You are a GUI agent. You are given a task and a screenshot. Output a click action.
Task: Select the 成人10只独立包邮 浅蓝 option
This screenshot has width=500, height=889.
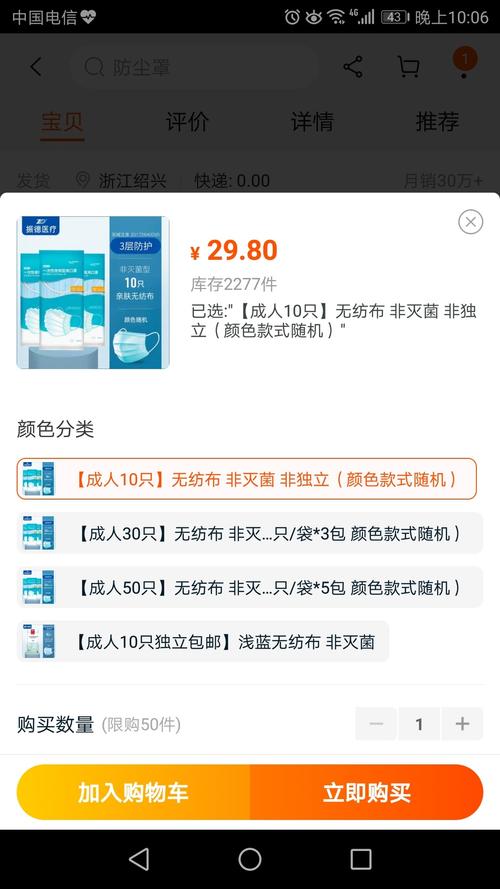pos(203,641)
